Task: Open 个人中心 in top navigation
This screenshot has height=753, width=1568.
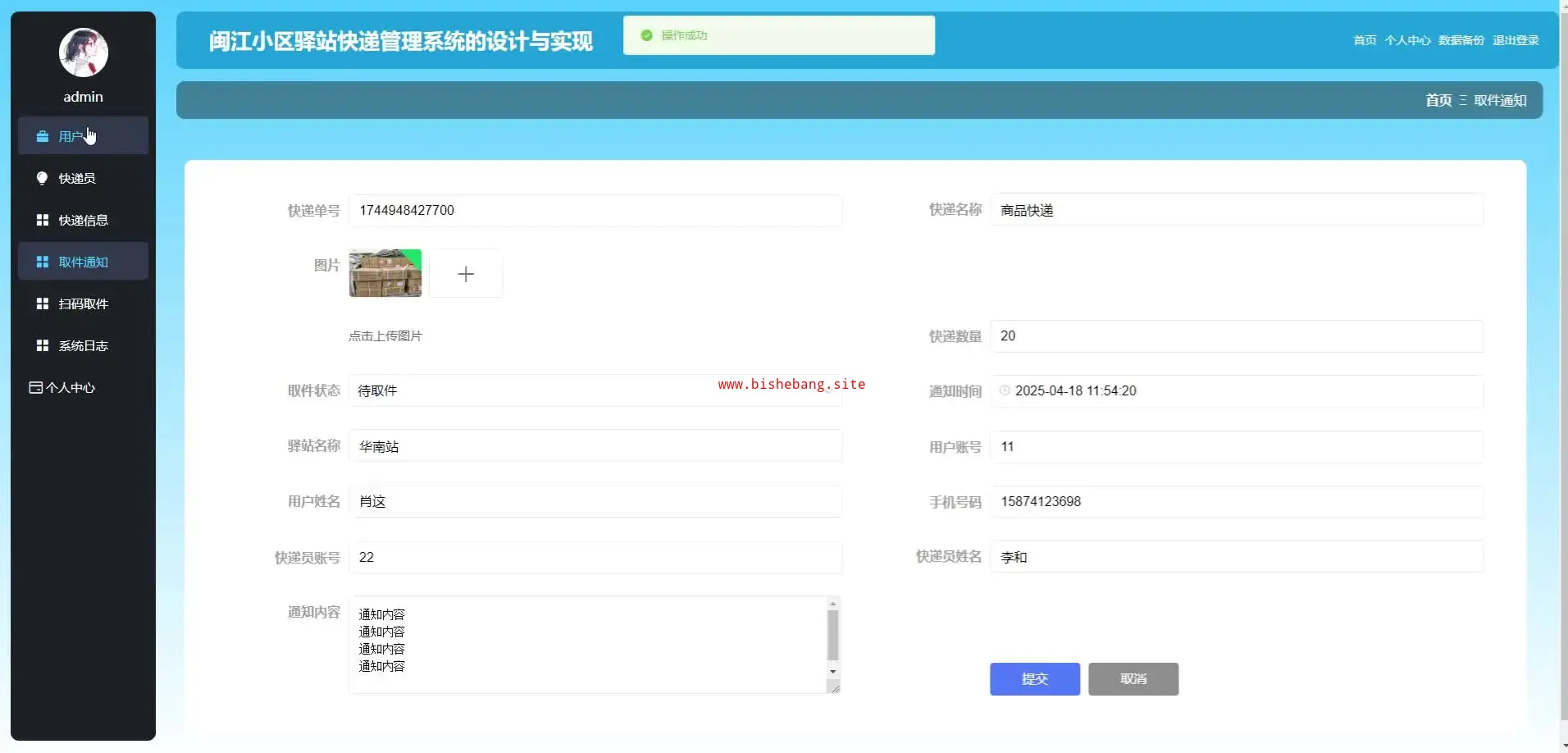Action: pos(1407,40)
